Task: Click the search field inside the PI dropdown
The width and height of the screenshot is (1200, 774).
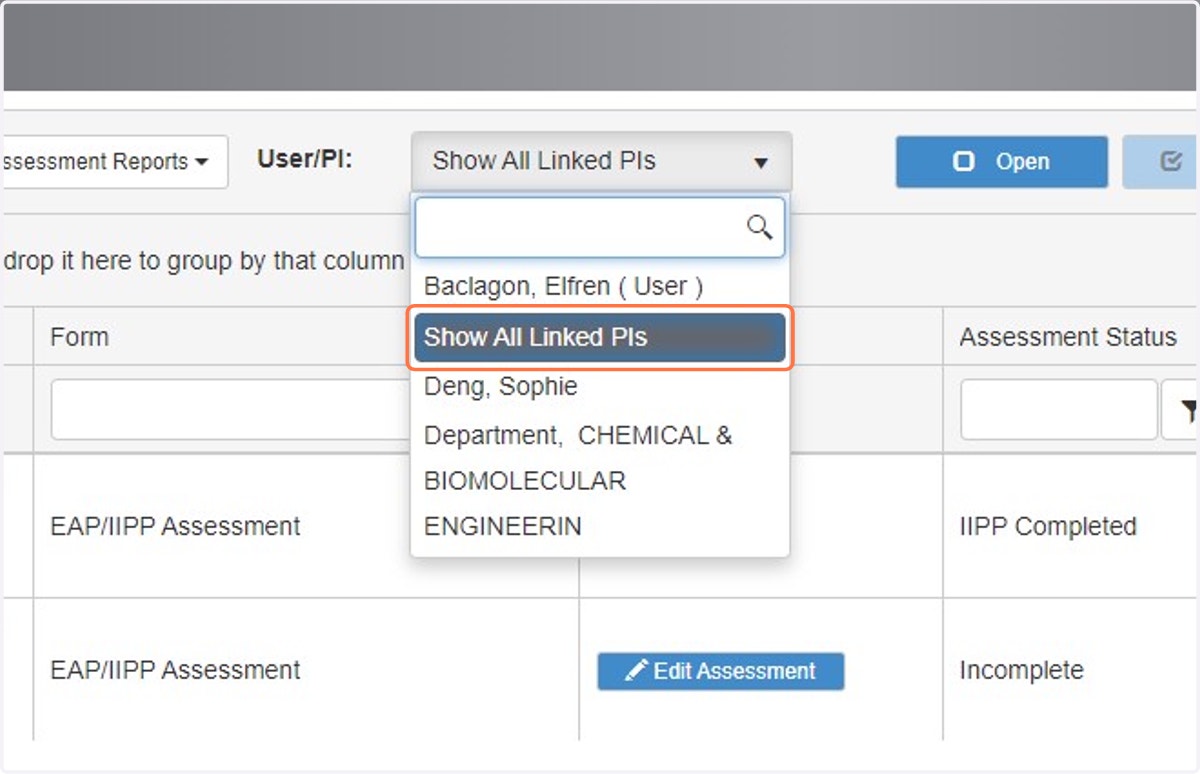Action: (600, 228)
